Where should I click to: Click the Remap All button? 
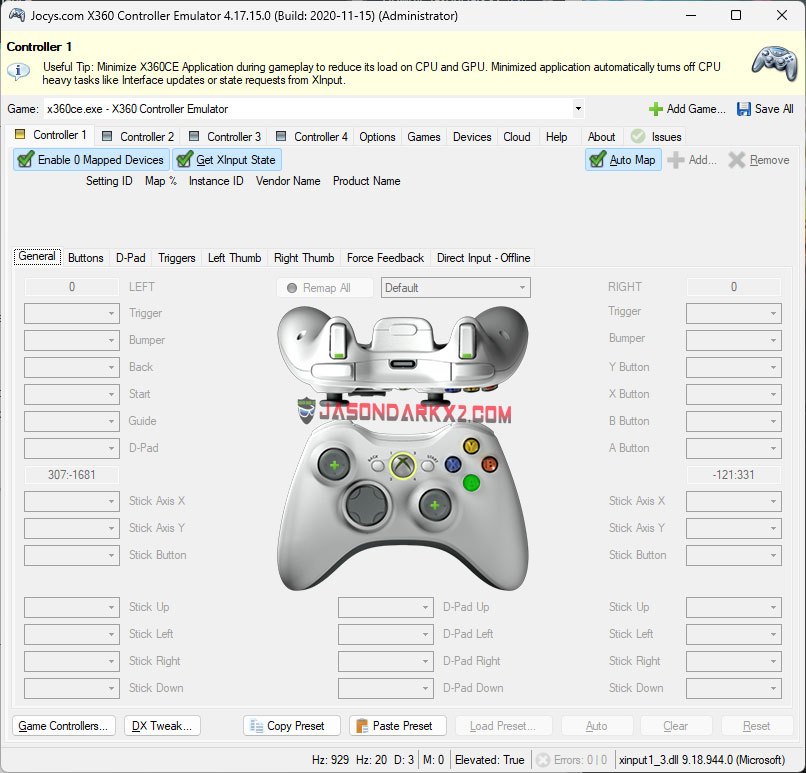pos(324,287)
